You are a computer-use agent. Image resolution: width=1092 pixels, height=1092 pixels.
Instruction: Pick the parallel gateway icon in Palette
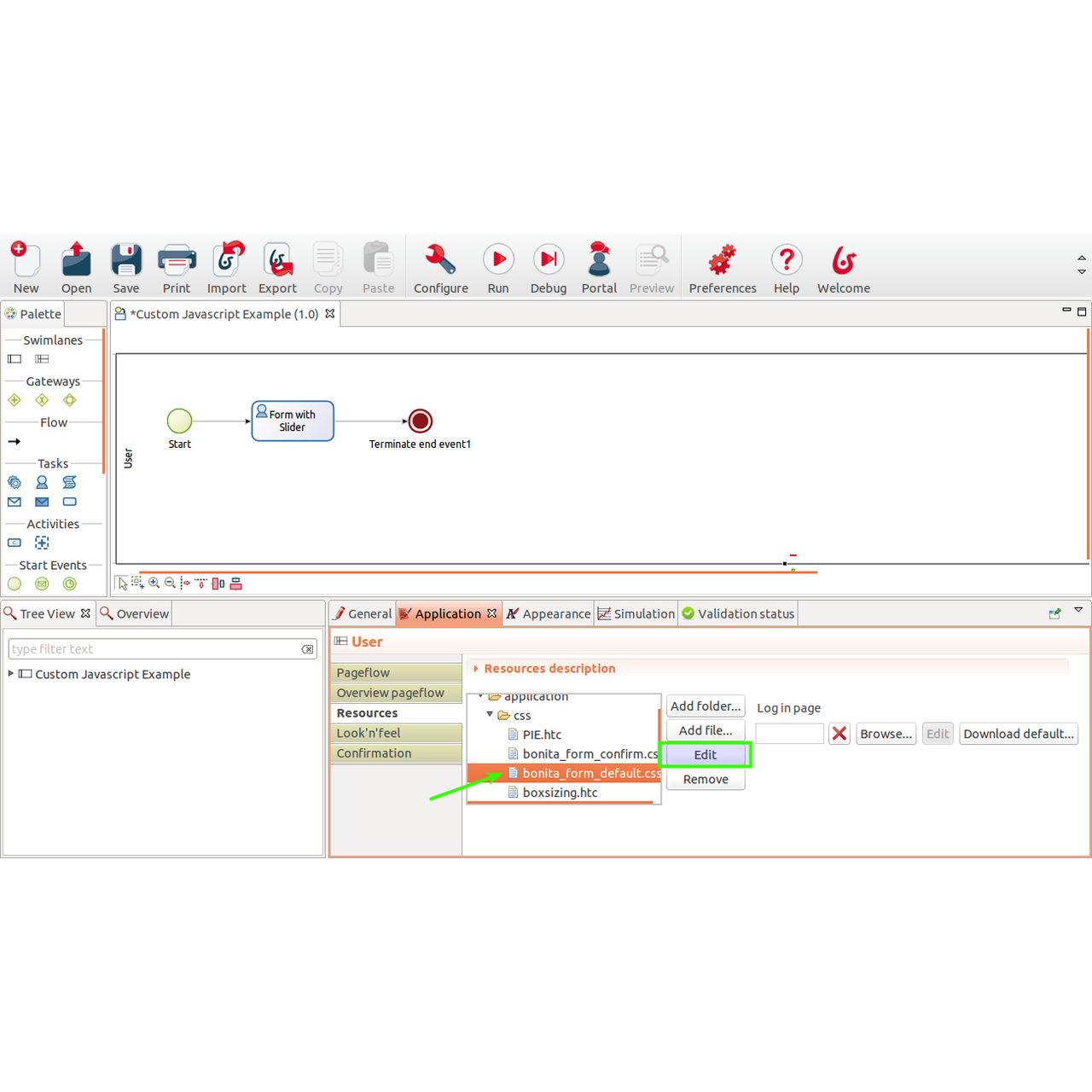pos(15,400)
